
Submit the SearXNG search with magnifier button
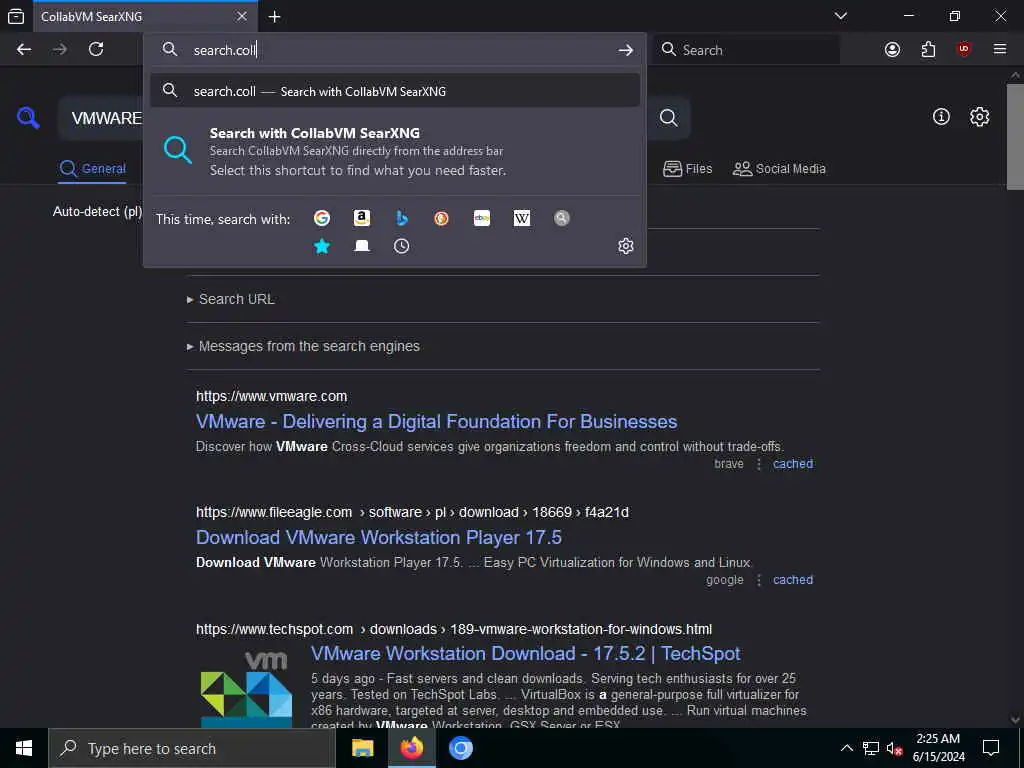click(668, 118)
